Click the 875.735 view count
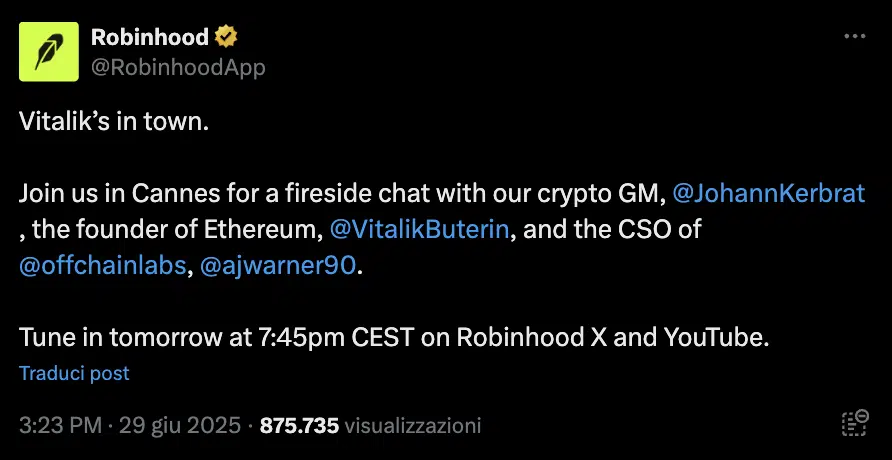This screenshot has width=892, height=460. [299, 425]
